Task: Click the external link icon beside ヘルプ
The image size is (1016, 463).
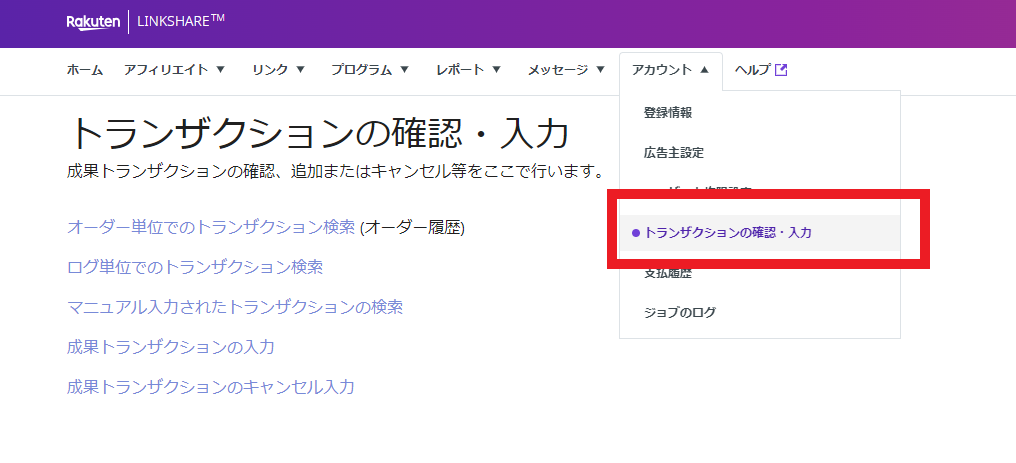Action: [x=782, y=70]
